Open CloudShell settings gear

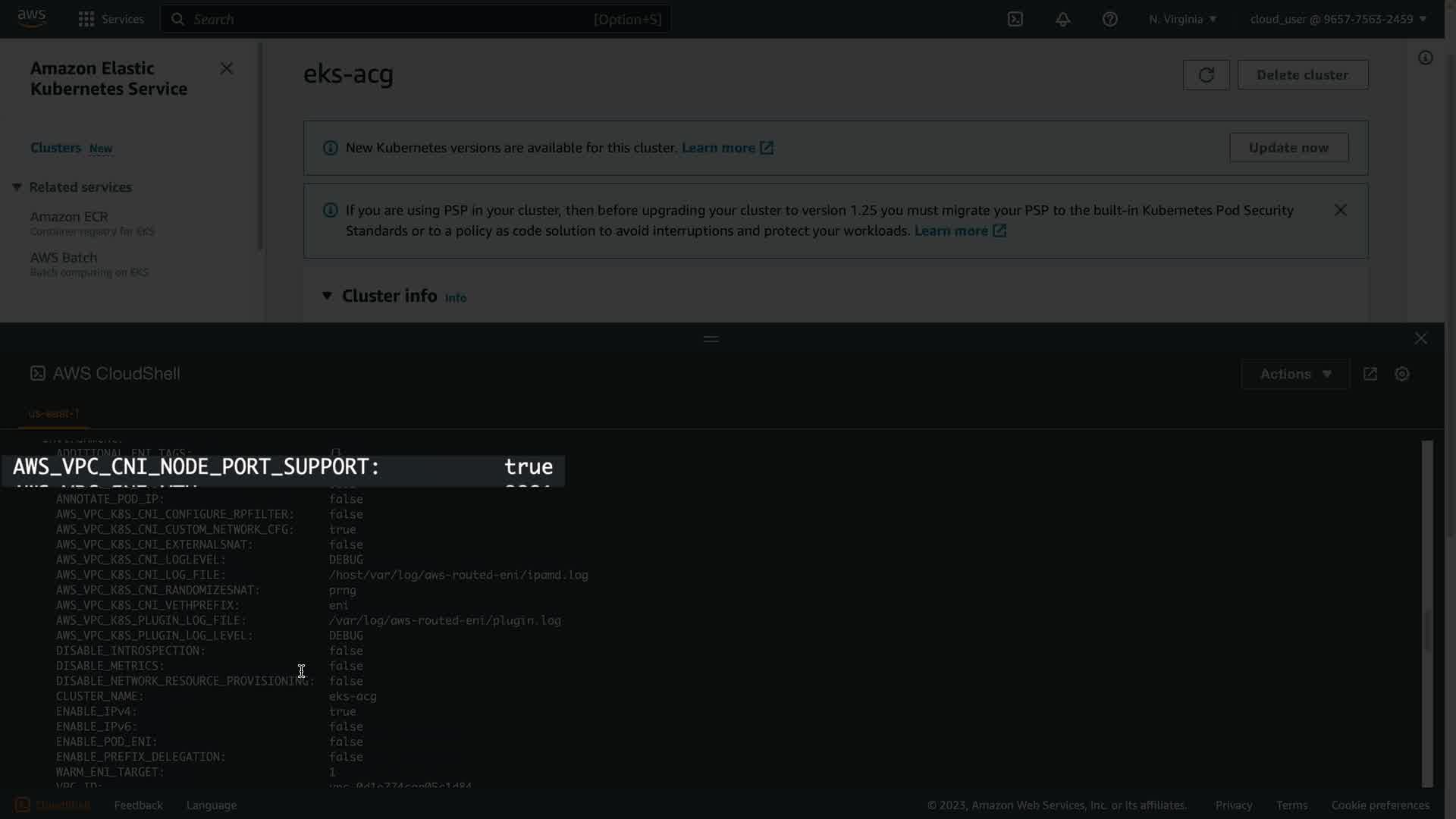point(1401,374)
